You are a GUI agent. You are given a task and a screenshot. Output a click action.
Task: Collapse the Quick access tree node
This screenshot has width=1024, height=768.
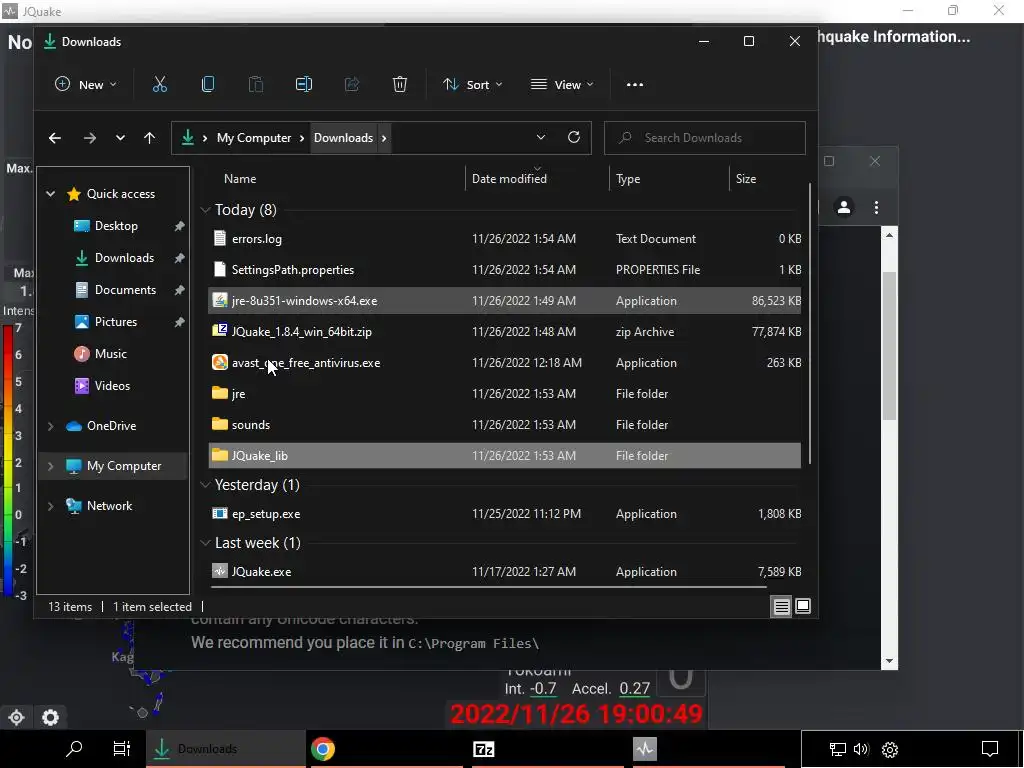click(51, 194)
